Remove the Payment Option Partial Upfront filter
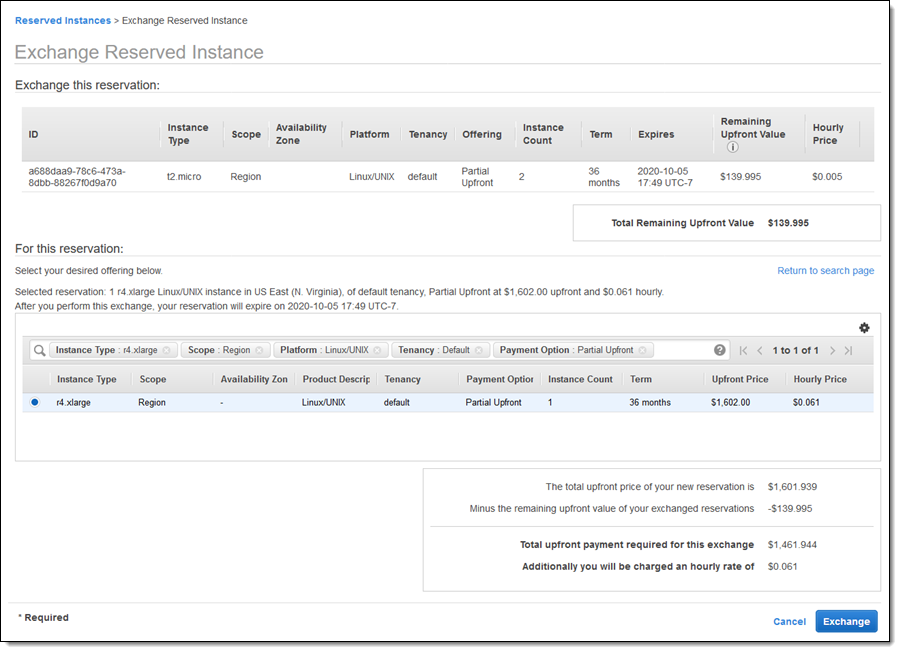Image resolution: width=900 pixels, height=652 pixels. coord(643,351)
